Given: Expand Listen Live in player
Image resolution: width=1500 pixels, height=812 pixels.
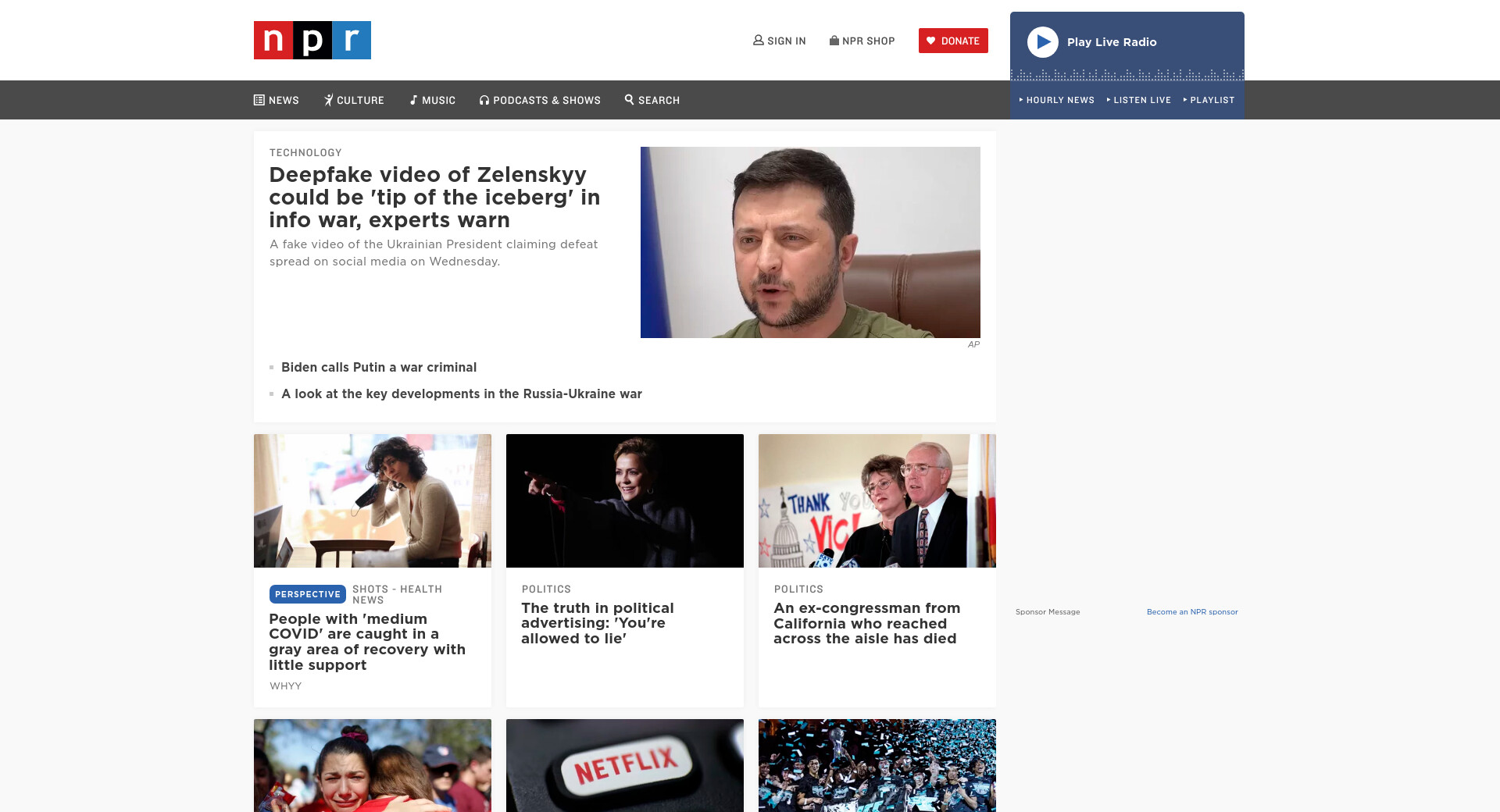Looking at the screenshot, I should point(1139,100).
